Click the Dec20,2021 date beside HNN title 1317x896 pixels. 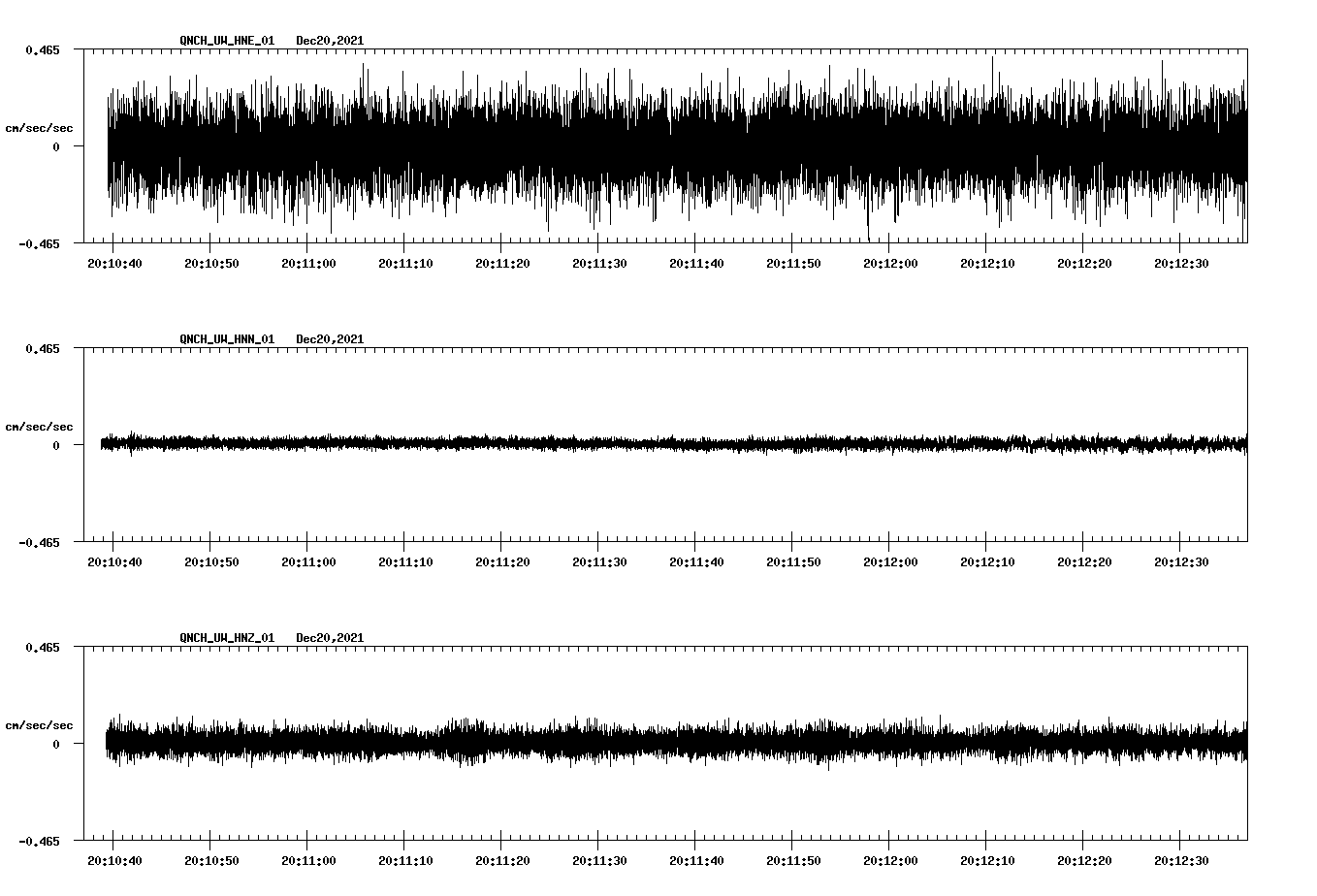[330, 339]
